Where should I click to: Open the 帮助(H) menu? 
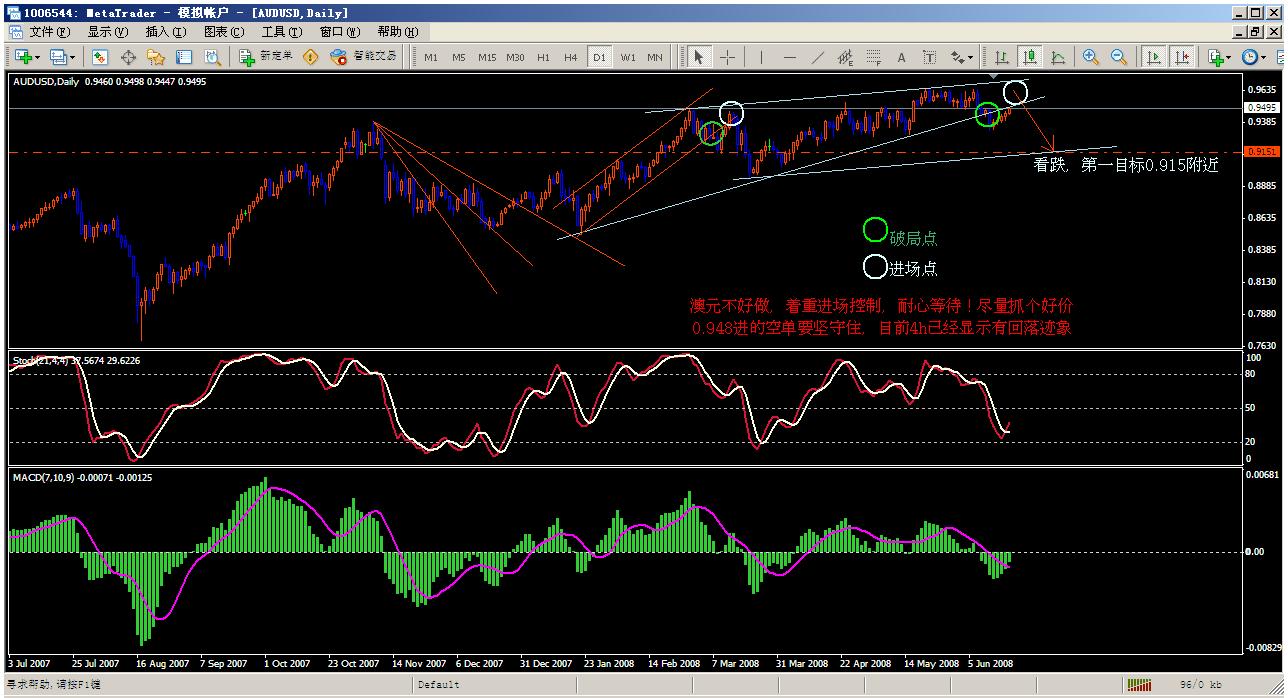click(x=398, y=32)
